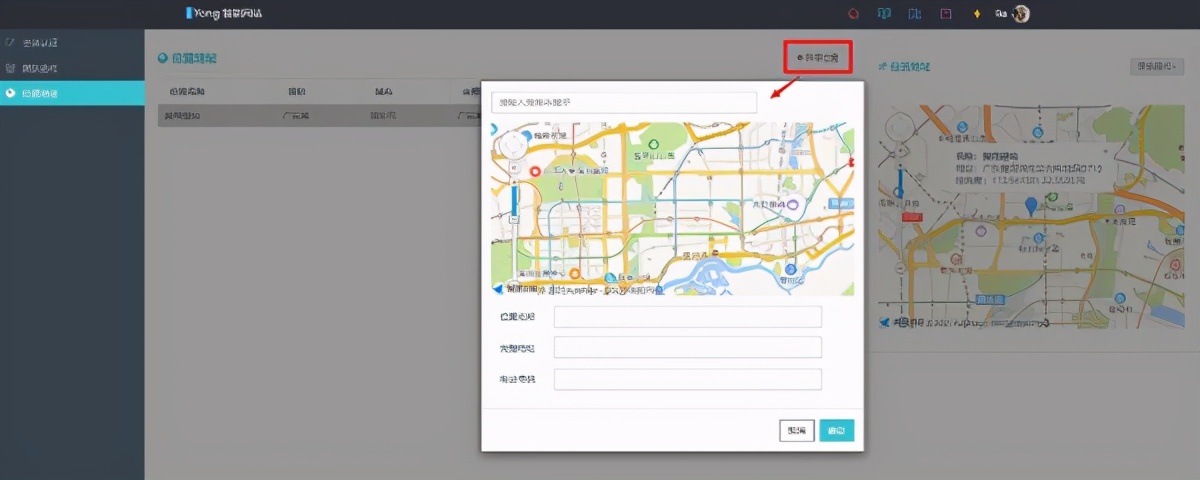Click the teal confirm button in dialog

(x=836, y=431)
